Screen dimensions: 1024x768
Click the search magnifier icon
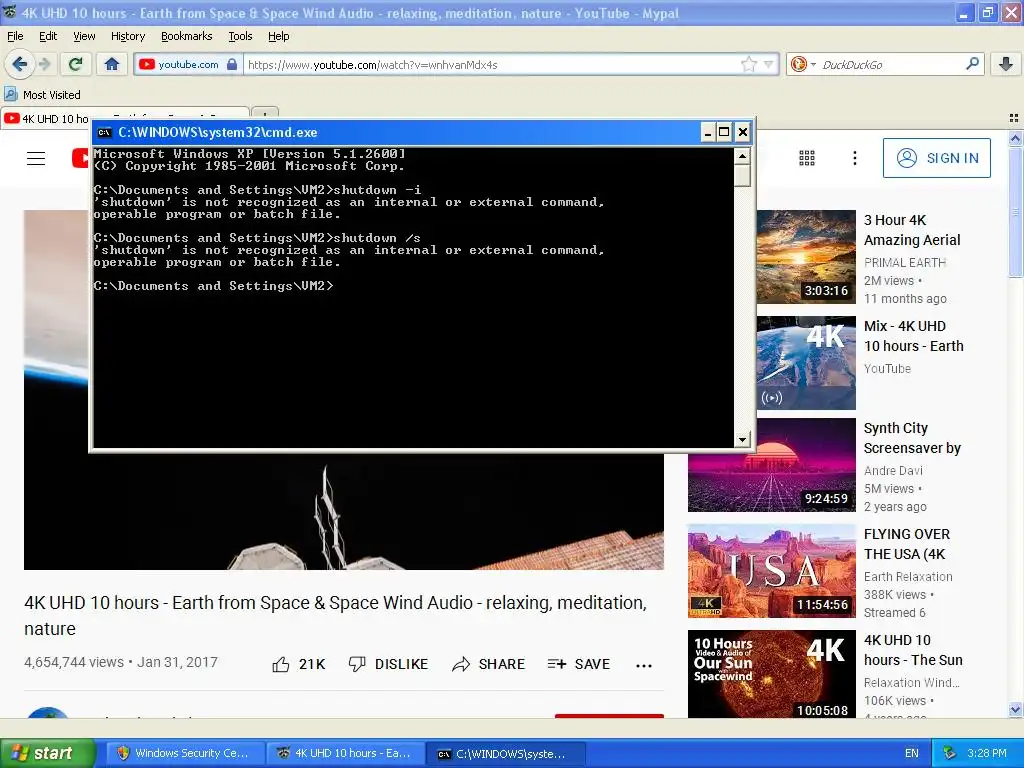(972, 64)
